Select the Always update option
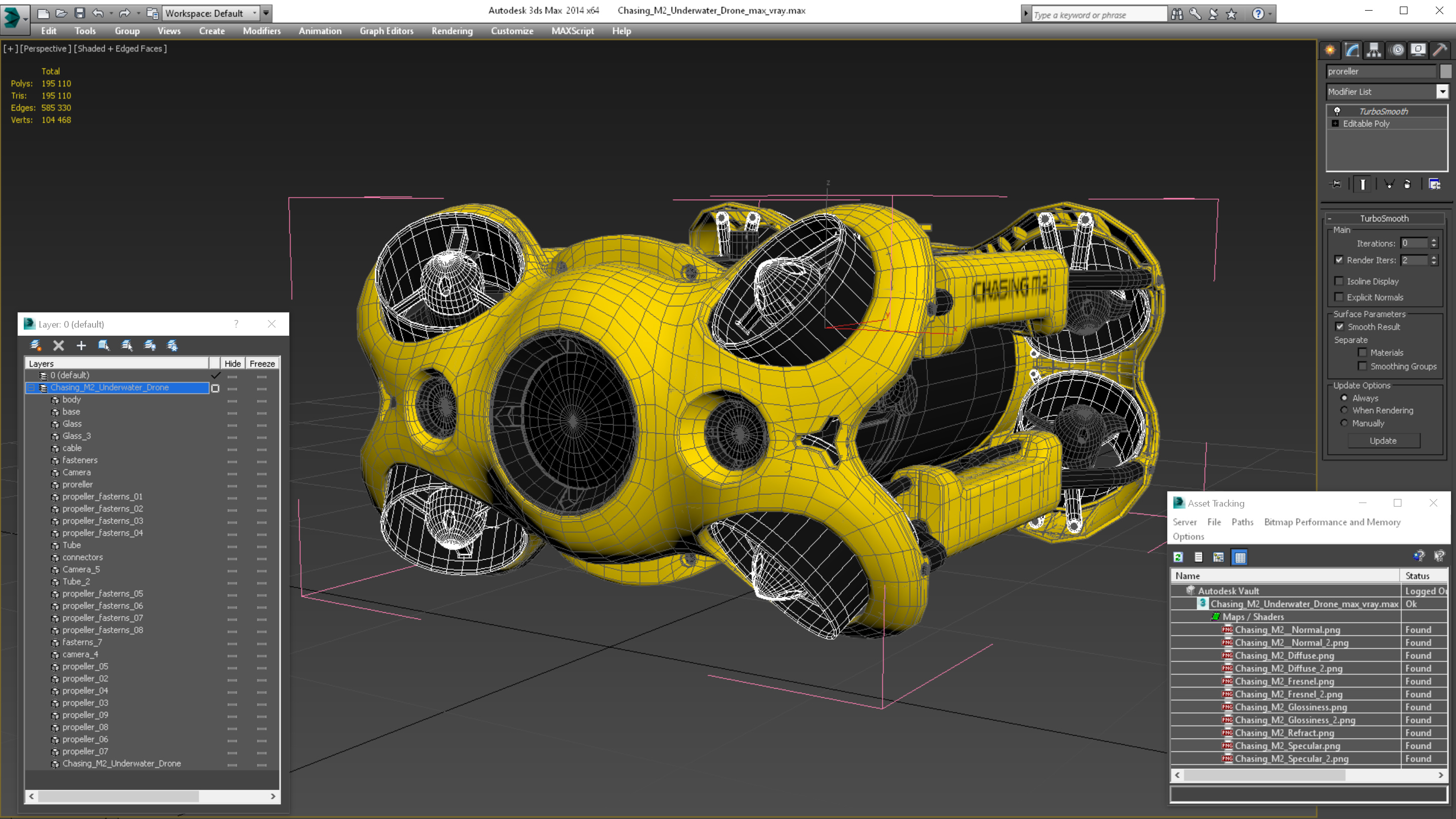1456x819 pixels. pyautogui.click(x=1345, y=398)
